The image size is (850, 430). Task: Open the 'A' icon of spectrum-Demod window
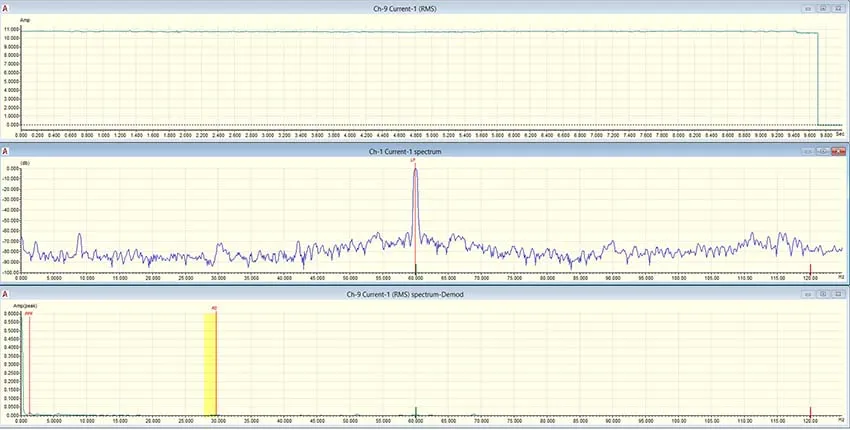pyautogui.click(x=5, y=294)
